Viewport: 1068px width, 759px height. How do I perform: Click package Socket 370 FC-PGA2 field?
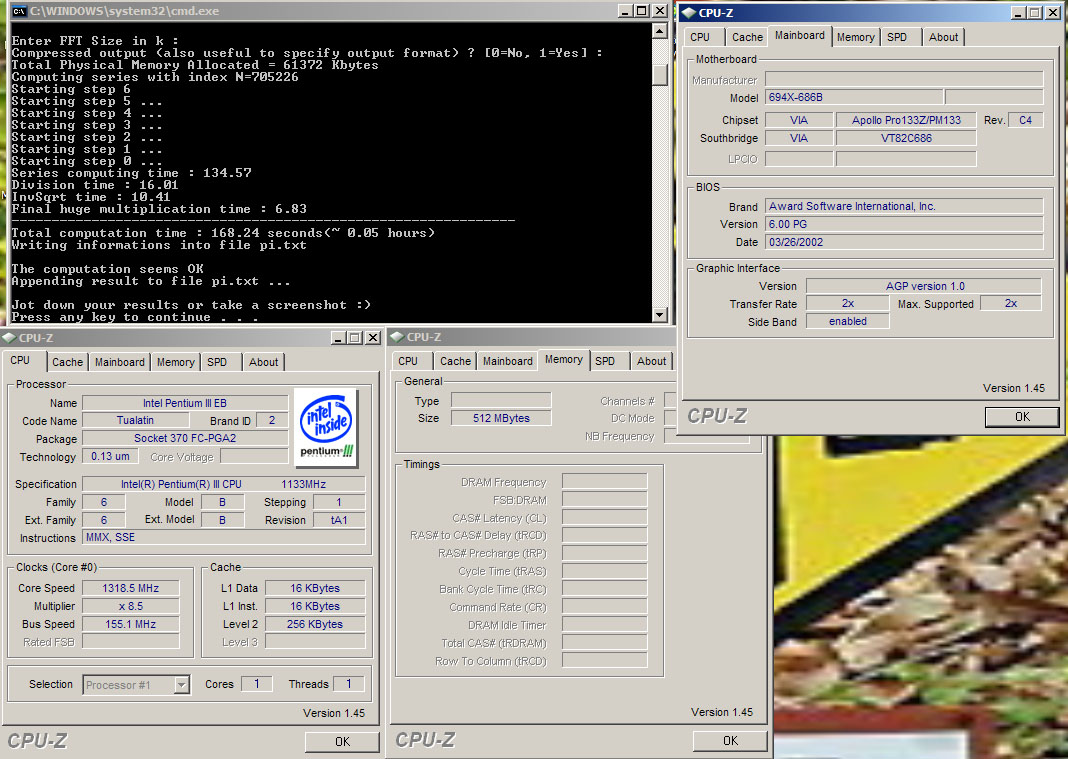click(185, 439)
